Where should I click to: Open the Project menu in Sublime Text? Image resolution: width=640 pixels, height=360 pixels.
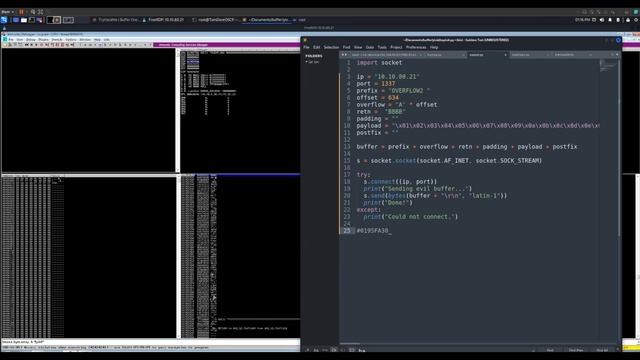point(396,47)
